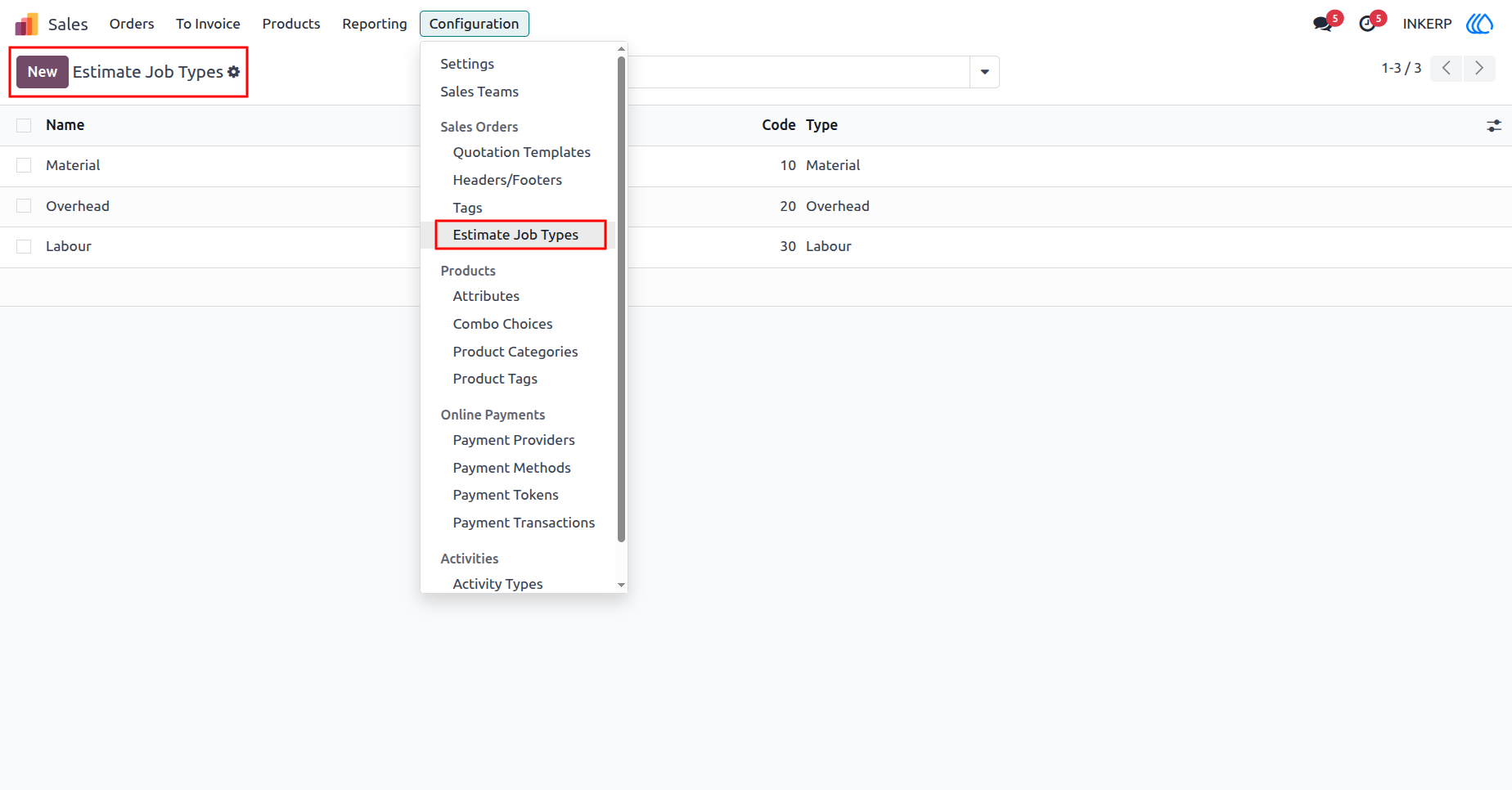Toggle the select-all checkbox in header
1512x790 pixels.
(x=24, y=125)
